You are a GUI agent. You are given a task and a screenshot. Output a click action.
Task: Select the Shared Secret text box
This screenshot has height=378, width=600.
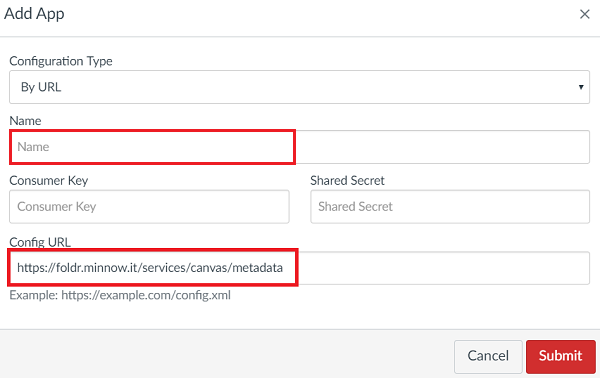click(450, 207)
